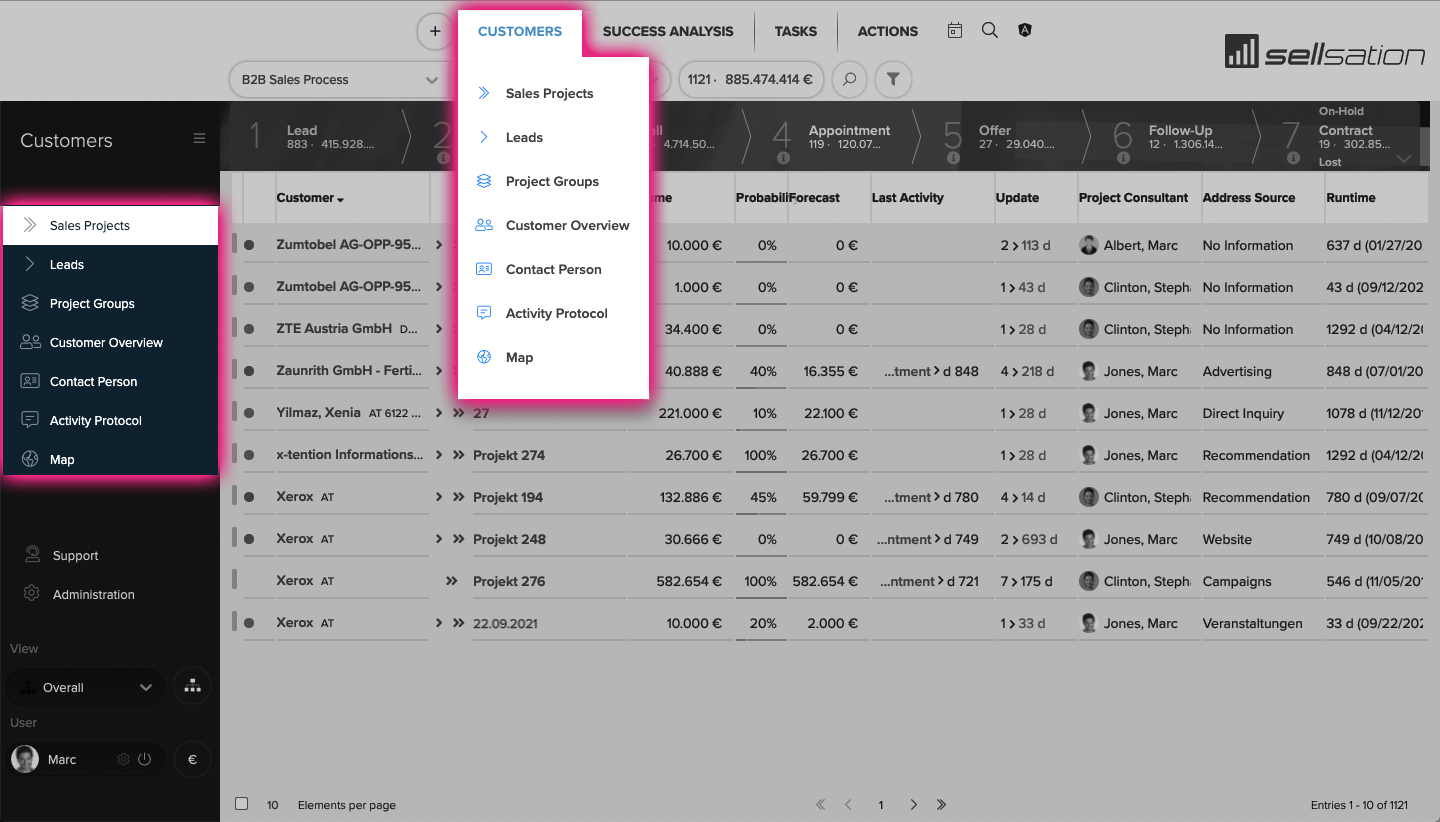Click double-arrow icon before Projekt 194

click(458, 497)
